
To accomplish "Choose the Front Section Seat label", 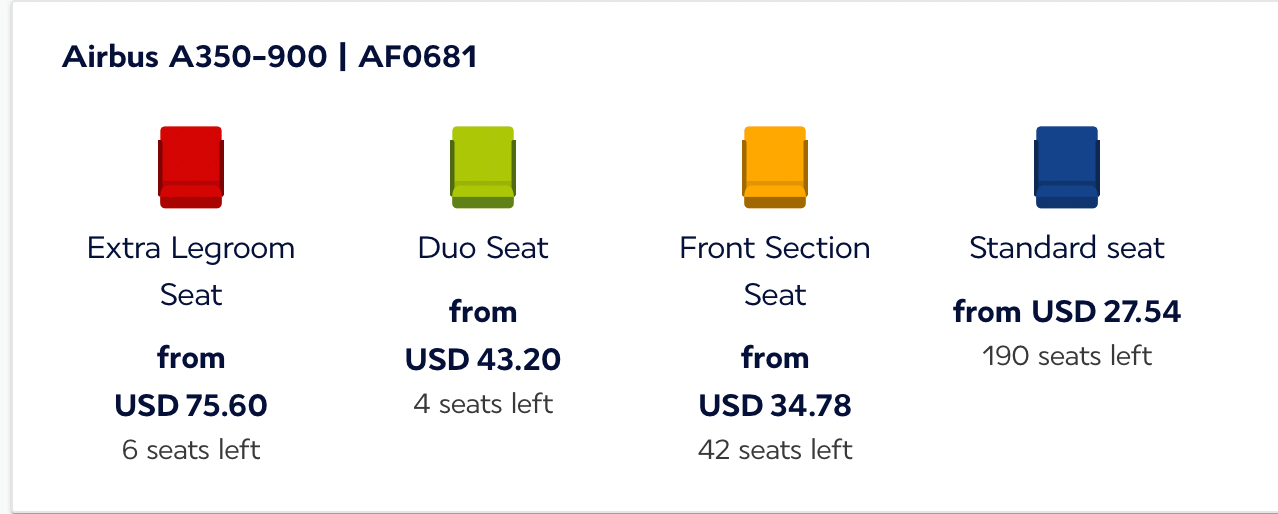I will point(775,271).
